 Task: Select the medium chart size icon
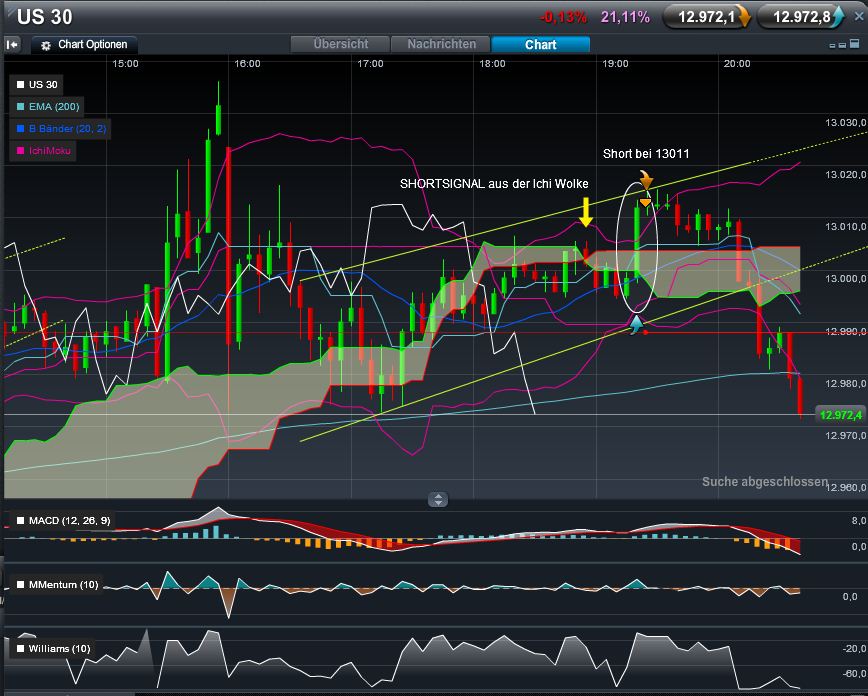[x=842, y=45]
